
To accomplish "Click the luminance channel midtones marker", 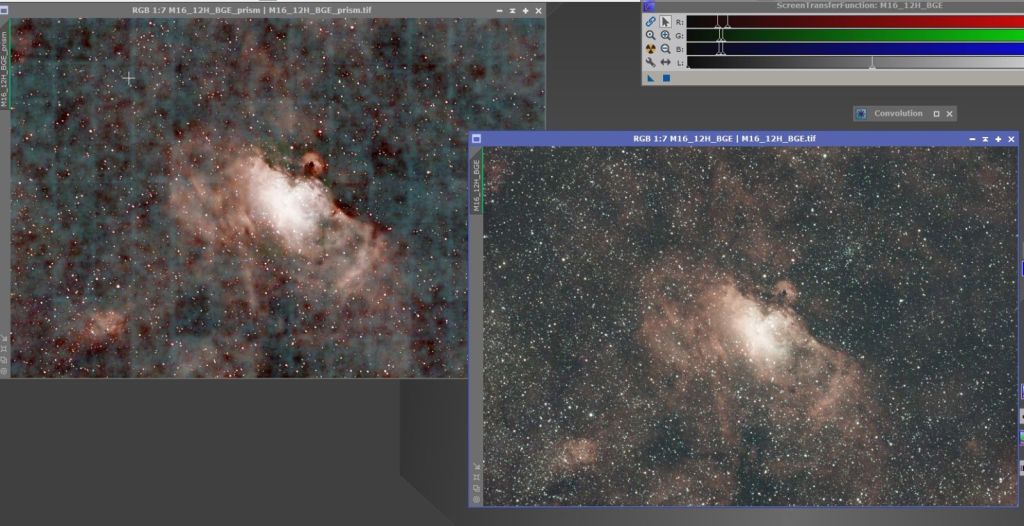I will 871,63.
